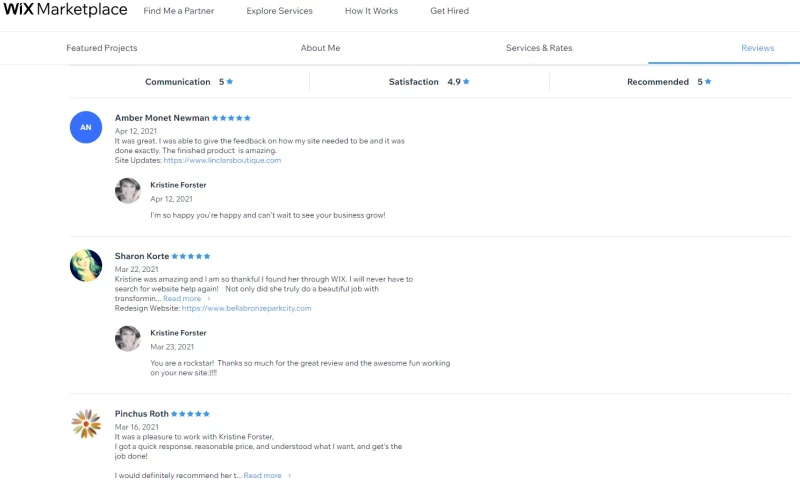The height and width of the screenshot is (480, 800).
Task: Click the star icon beside Satisfaction rating
Action: point(466,82)
